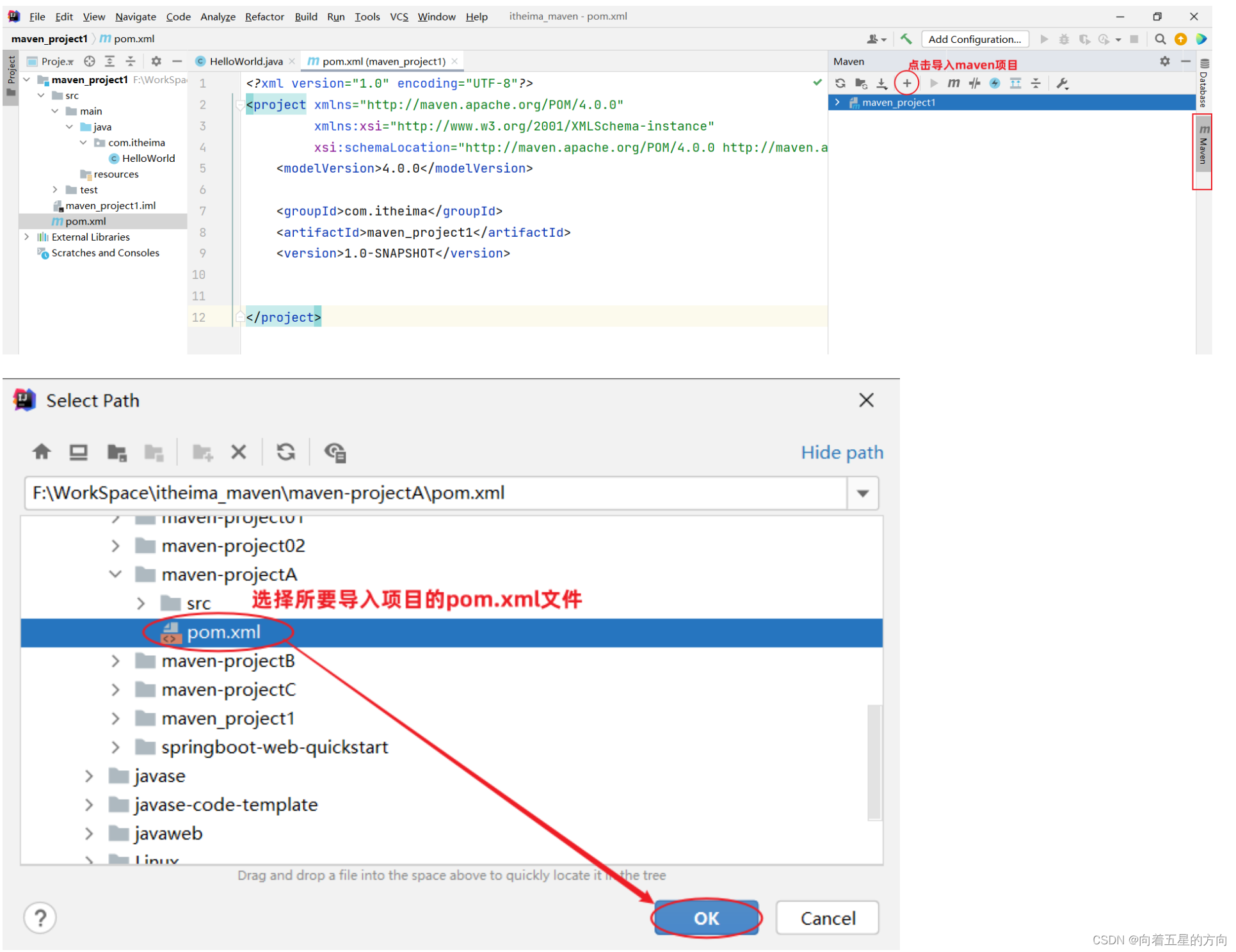
Task: Click the orange IDE update icon
Action: tap(1181, 39)
